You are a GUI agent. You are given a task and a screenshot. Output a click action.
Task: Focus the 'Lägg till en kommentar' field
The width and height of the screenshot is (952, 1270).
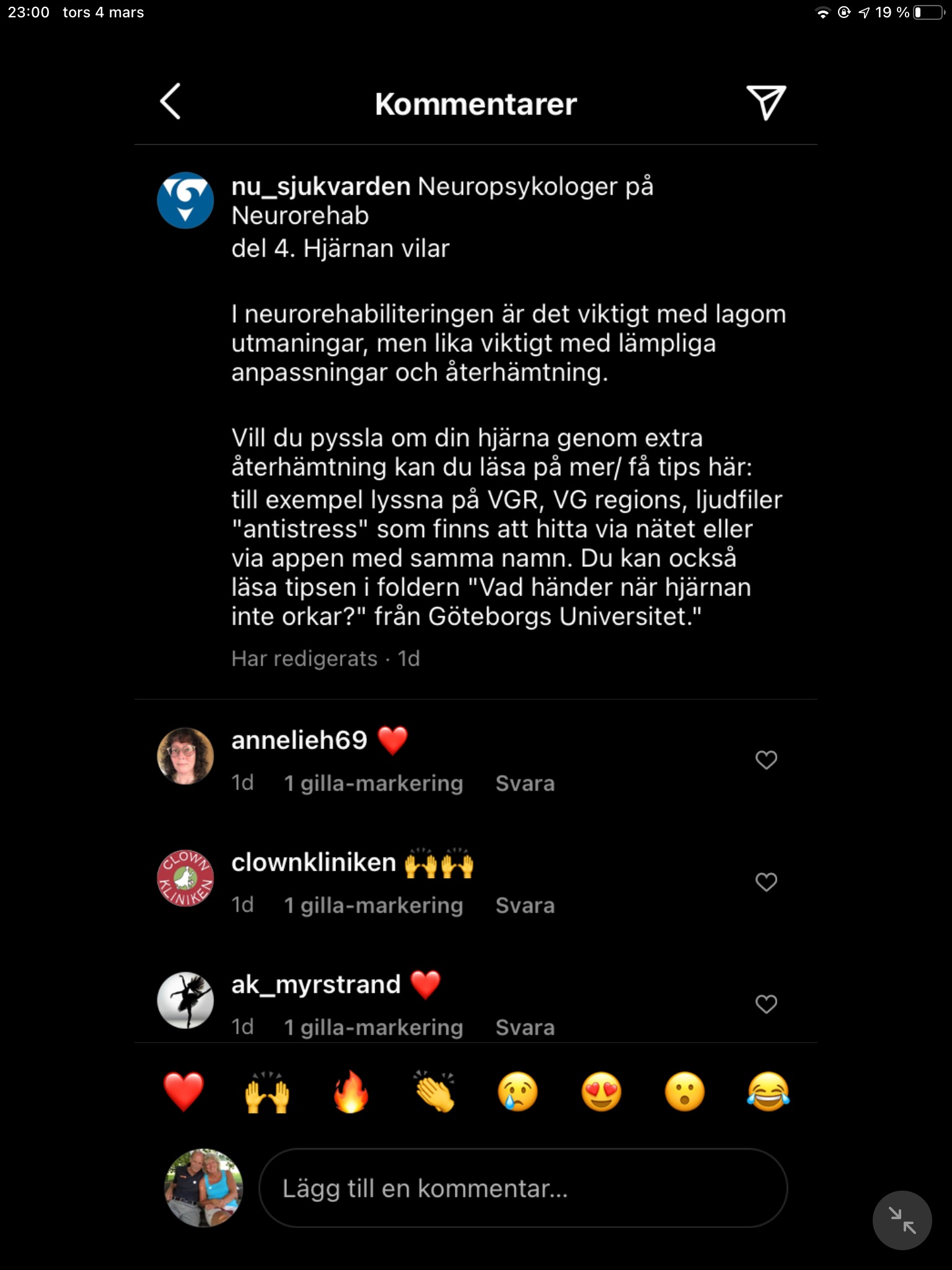coord(522,1188)
